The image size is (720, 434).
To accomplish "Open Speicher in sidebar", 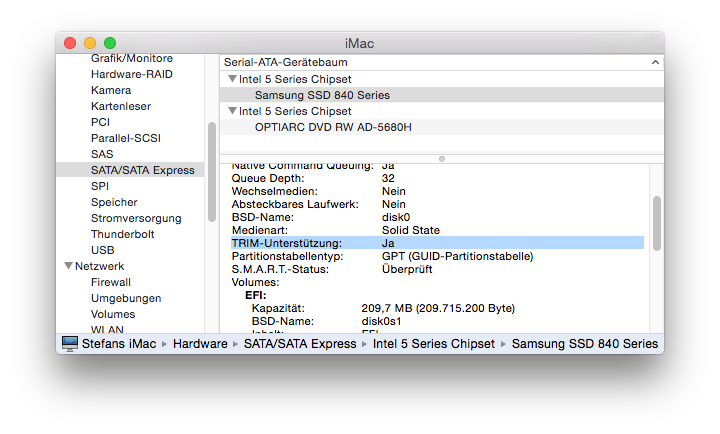I will [x=114, y=203].
